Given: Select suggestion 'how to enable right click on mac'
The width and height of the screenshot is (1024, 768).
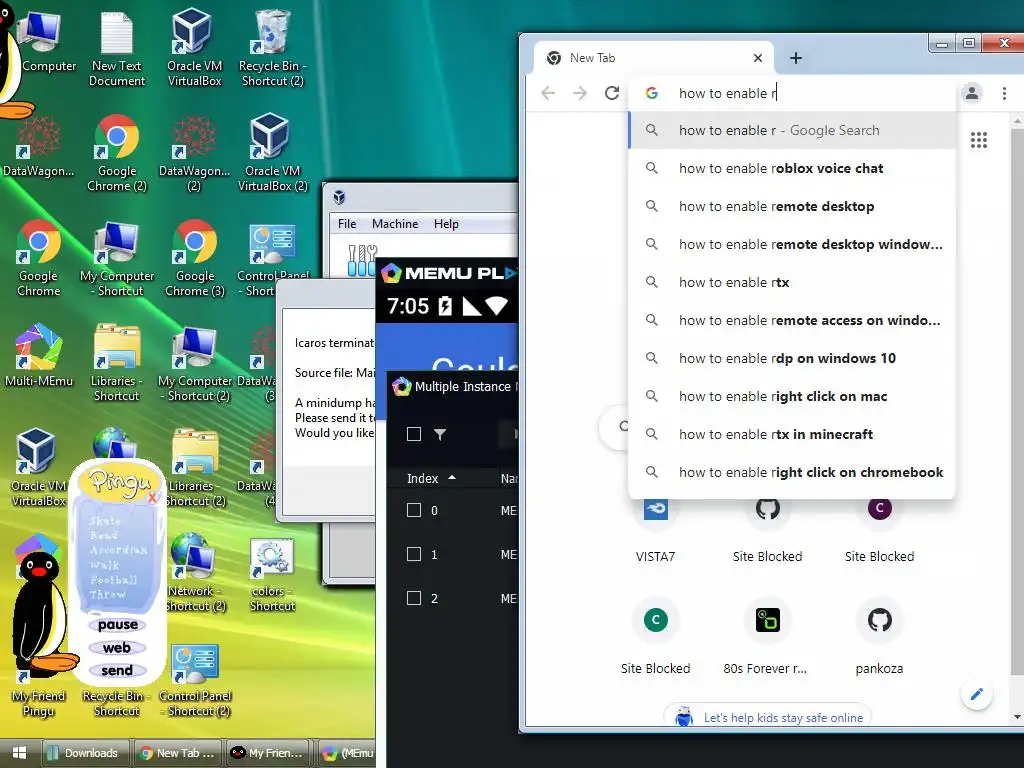Looking at the screenshot, I should pyautogui.click(x=792, y=396).
